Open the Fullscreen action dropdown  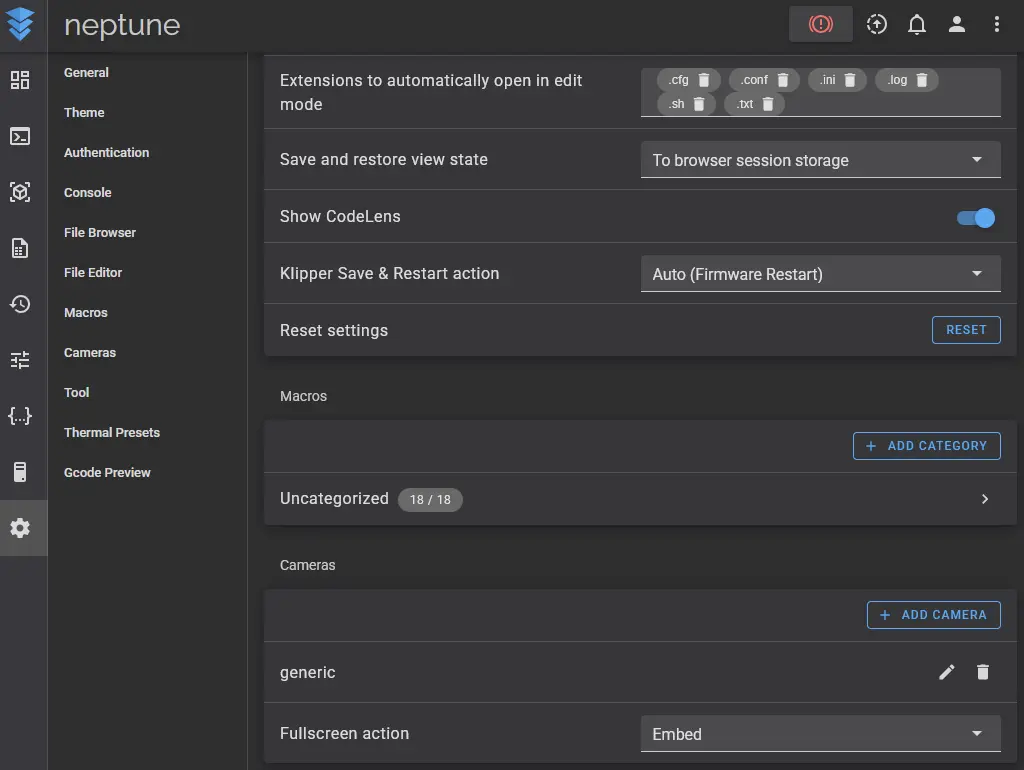(820, 733)
